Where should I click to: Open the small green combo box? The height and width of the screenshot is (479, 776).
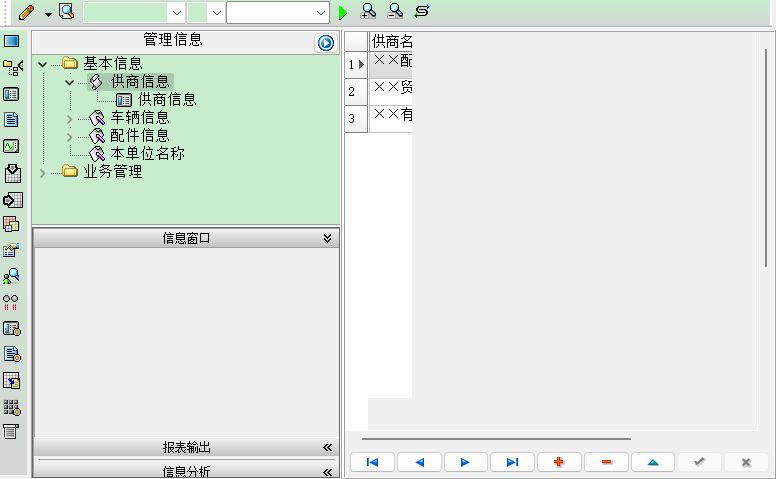point(206,13)
